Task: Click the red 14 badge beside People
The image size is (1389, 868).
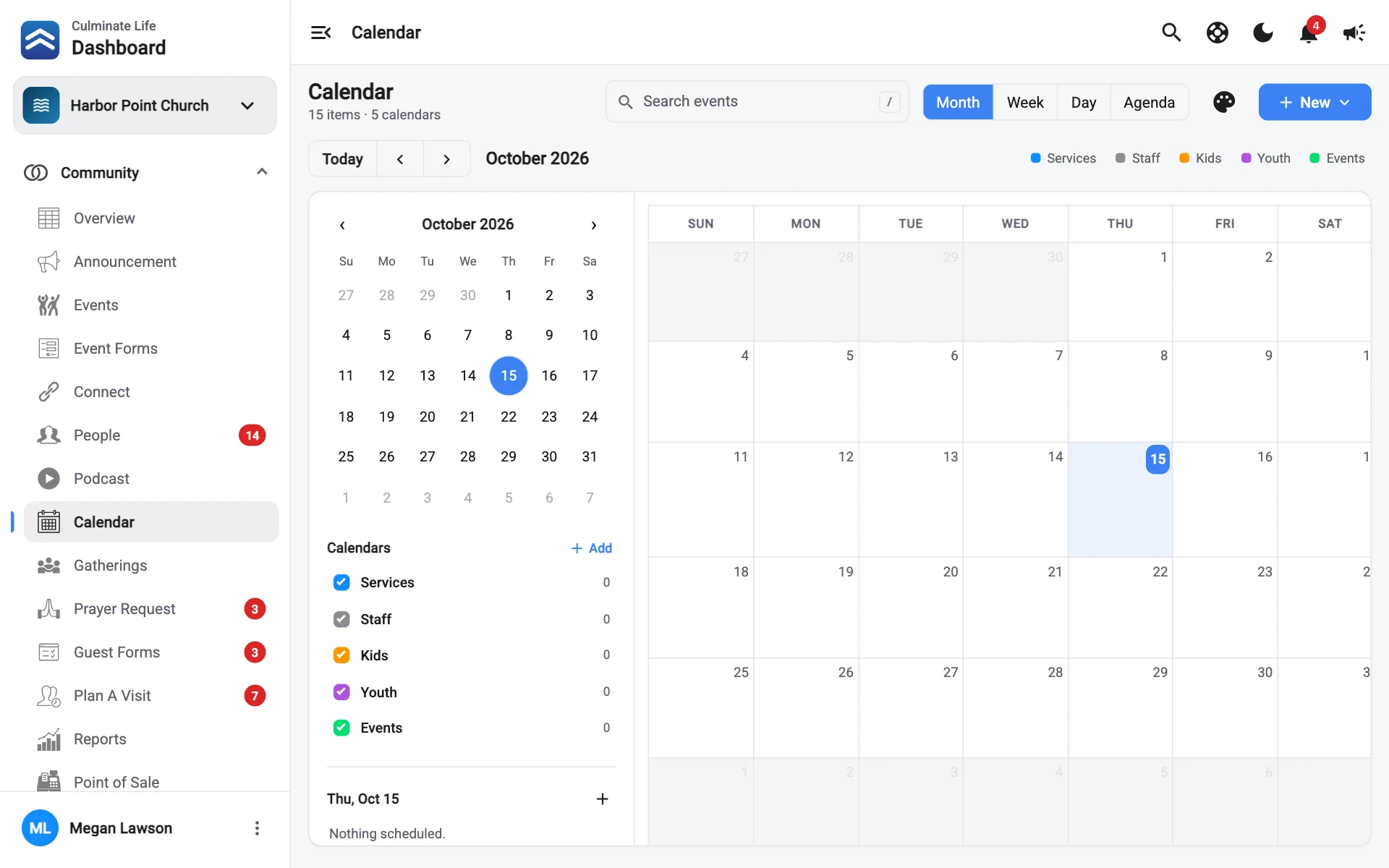Action: pyautogui.click(x=252, y=435)
